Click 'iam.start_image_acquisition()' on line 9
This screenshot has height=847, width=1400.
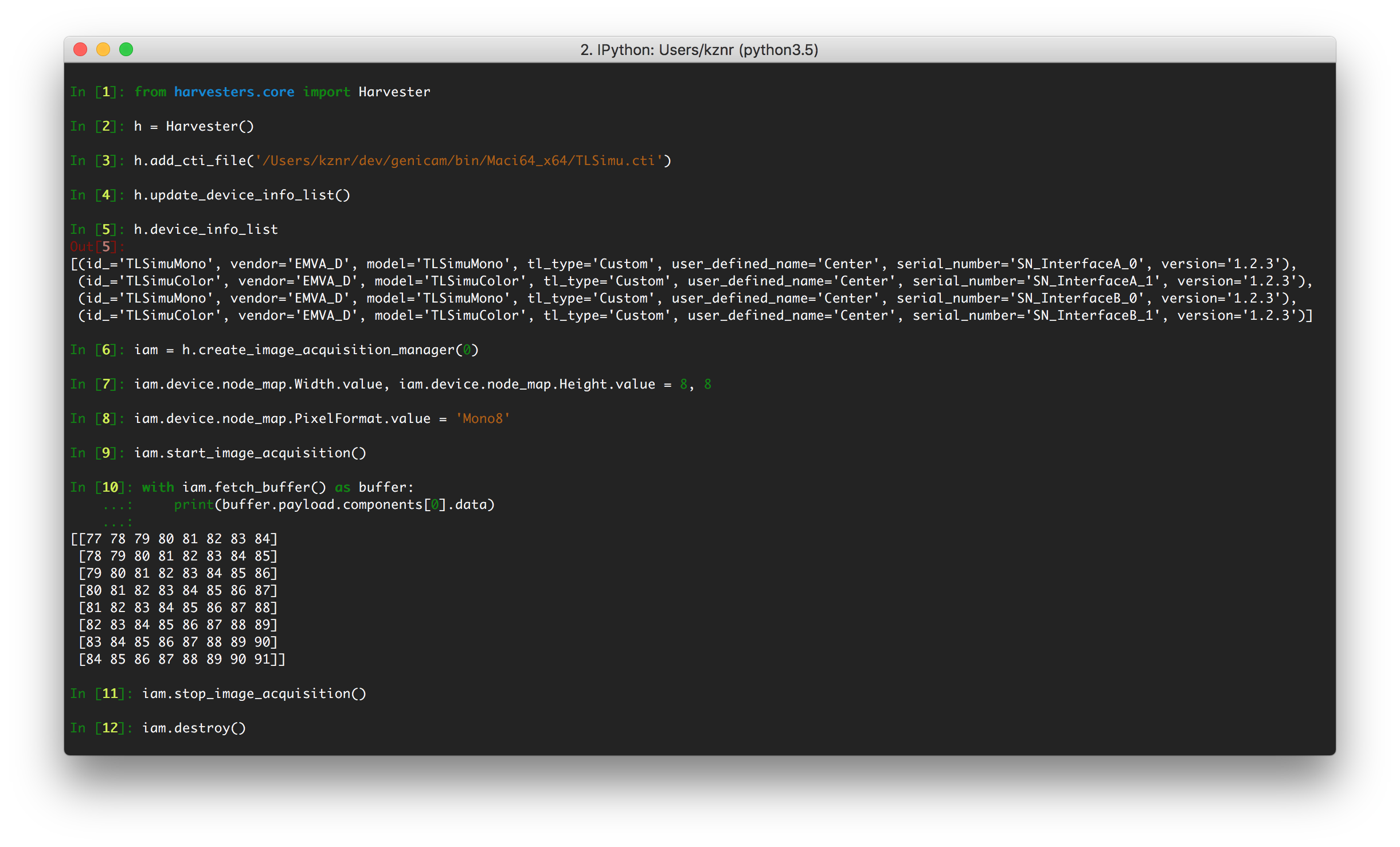(x=250, y=453)
